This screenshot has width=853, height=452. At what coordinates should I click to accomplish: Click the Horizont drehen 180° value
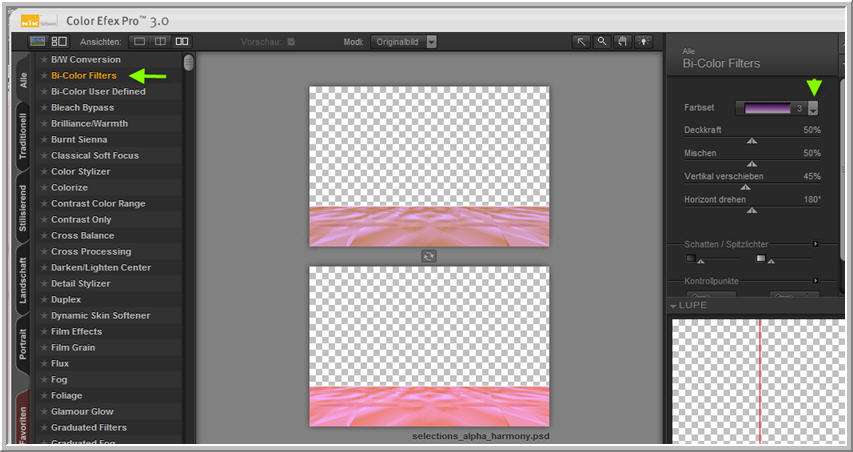(x=811, y=200)
